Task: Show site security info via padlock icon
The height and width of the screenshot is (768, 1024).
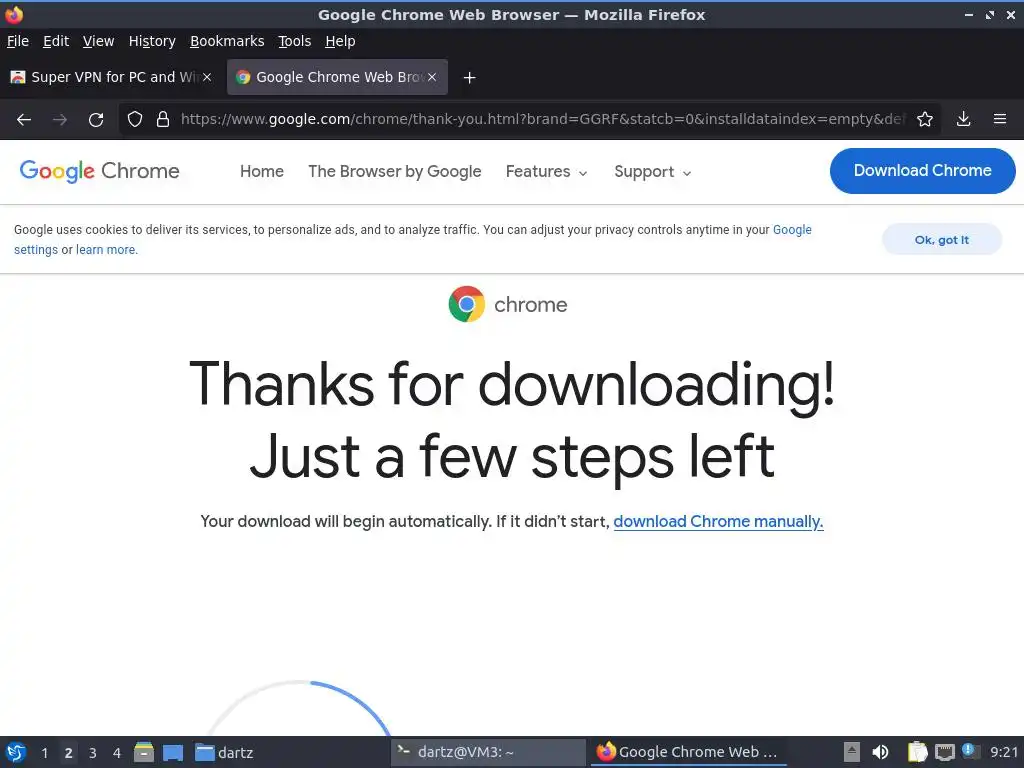Action: [163, 119]
